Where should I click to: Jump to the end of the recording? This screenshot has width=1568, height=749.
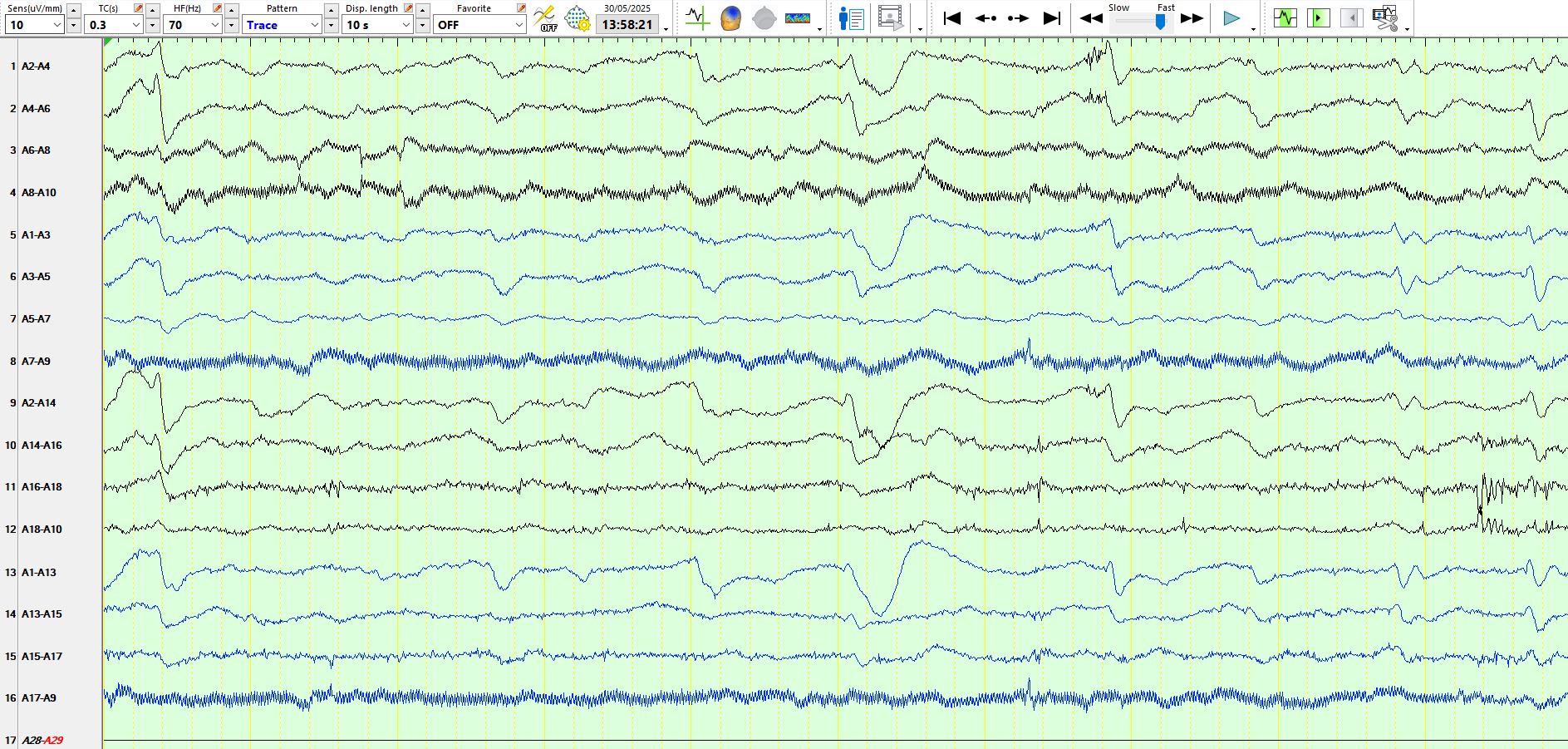(x=1052, y=18)
